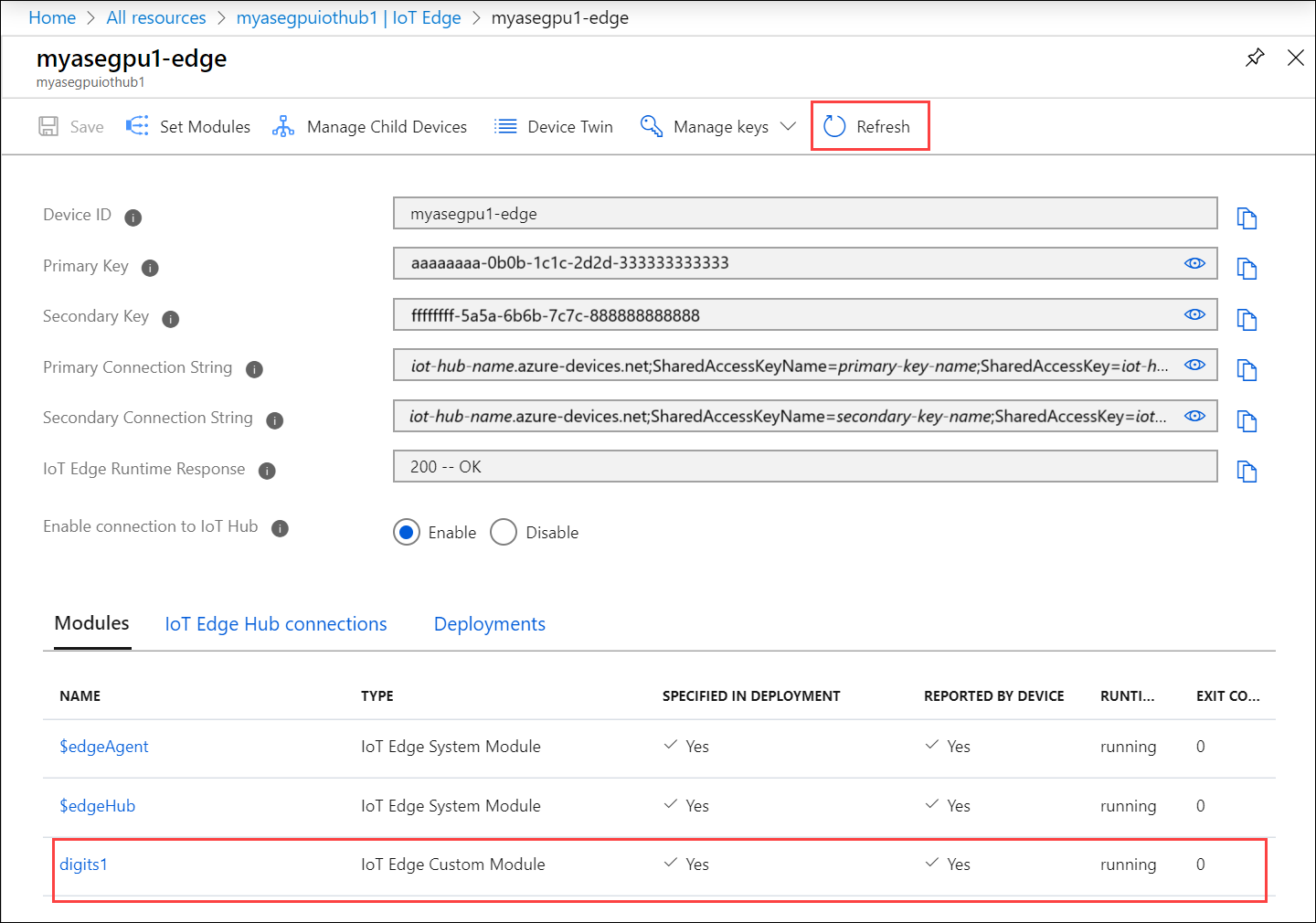The width and height of the screenshot is (1316, 923).
Task: Go to Home in breadcrumb
Action: 52,17
